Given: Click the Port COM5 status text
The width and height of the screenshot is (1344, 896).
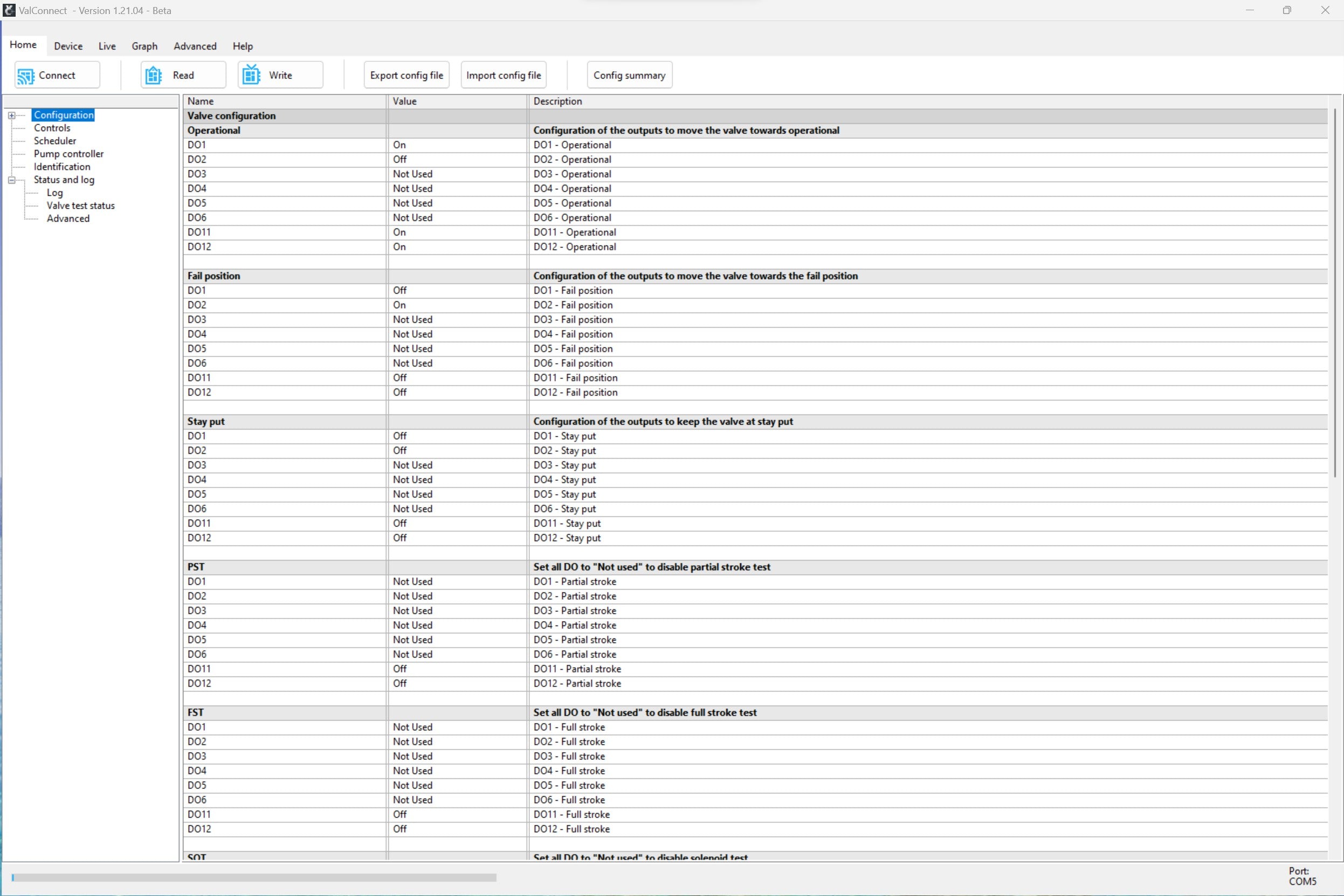Looking at the screenshot, I should [x=1302, y=877].
